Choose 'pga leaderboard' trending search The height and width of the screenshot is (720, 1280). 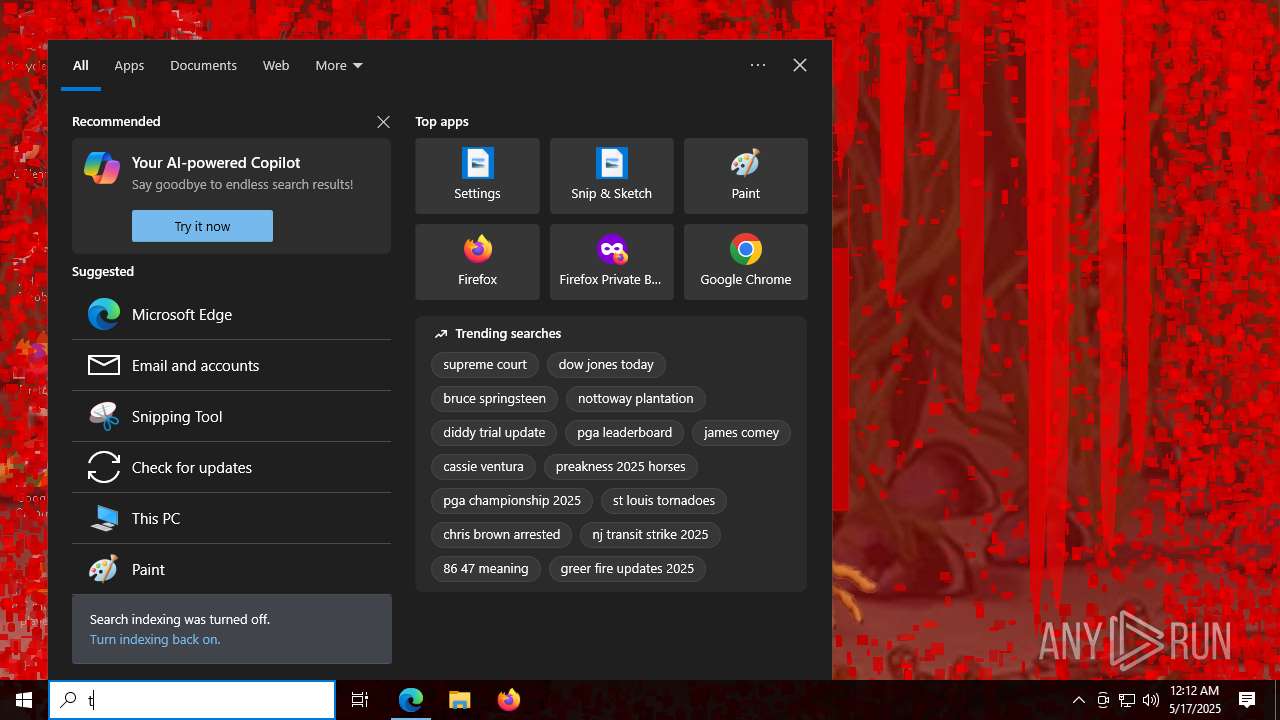tap(625, 433)
